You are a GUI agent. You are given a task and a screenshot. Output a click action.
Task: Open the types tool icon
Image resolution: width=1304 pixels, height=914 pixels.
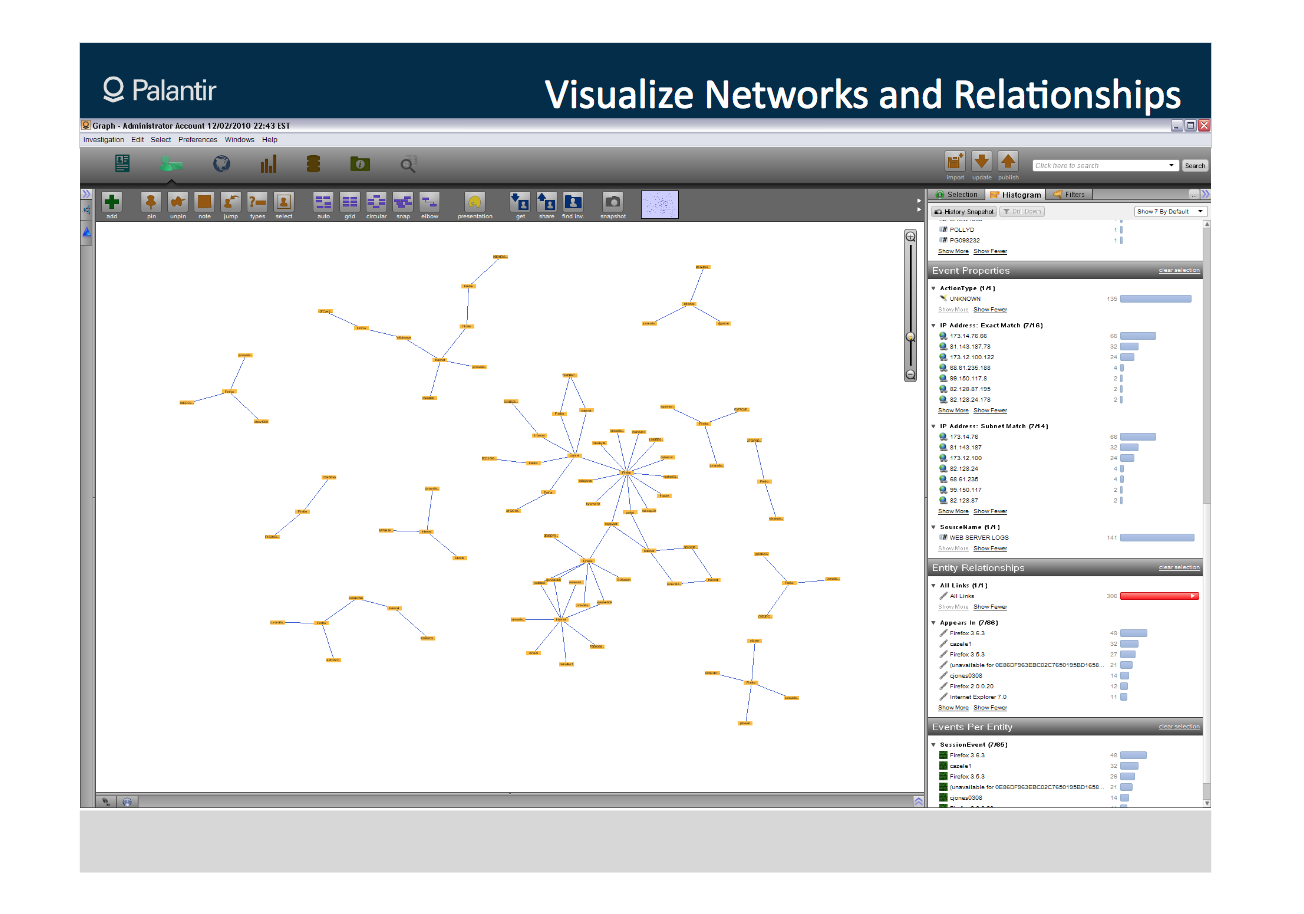257,201
